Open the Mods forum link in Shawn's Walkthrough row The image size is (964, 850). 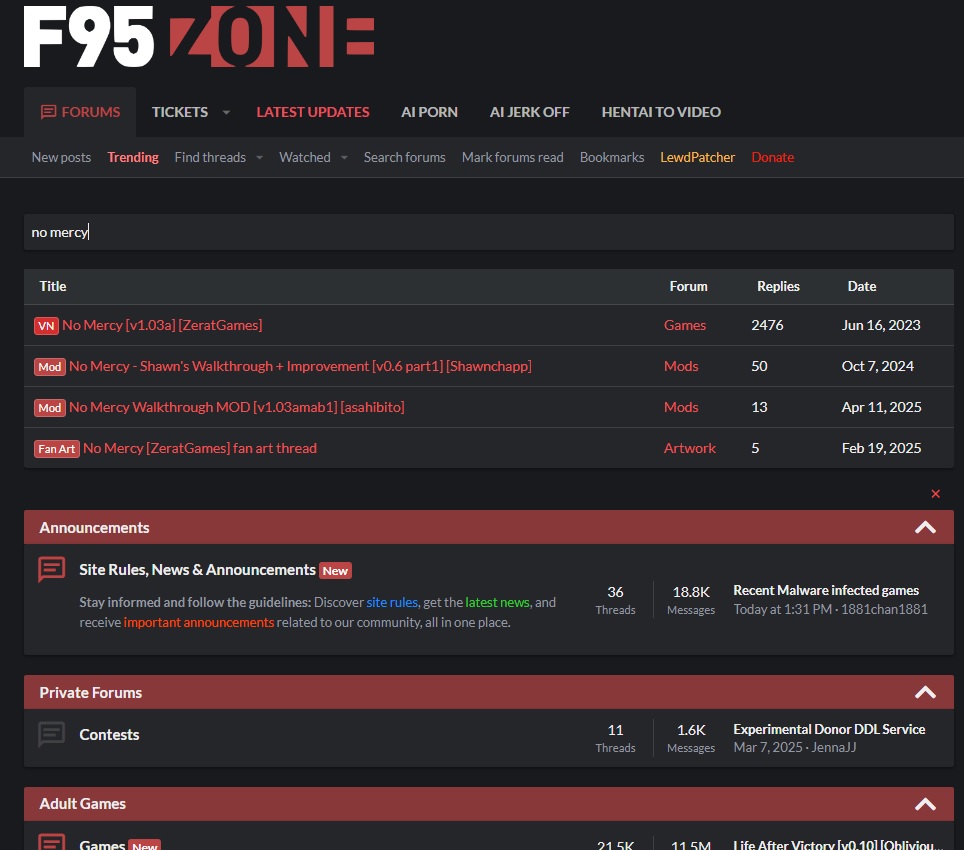coord(681,366)
